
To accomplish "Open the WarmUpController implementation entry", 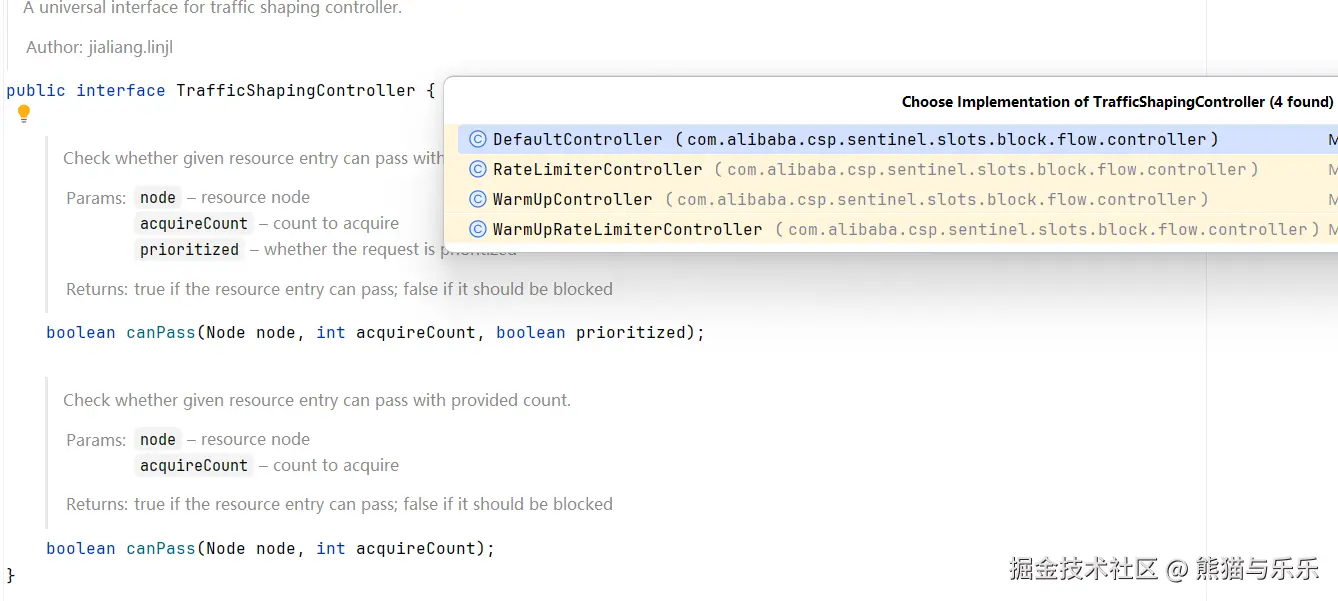I will tap(572, 200).
